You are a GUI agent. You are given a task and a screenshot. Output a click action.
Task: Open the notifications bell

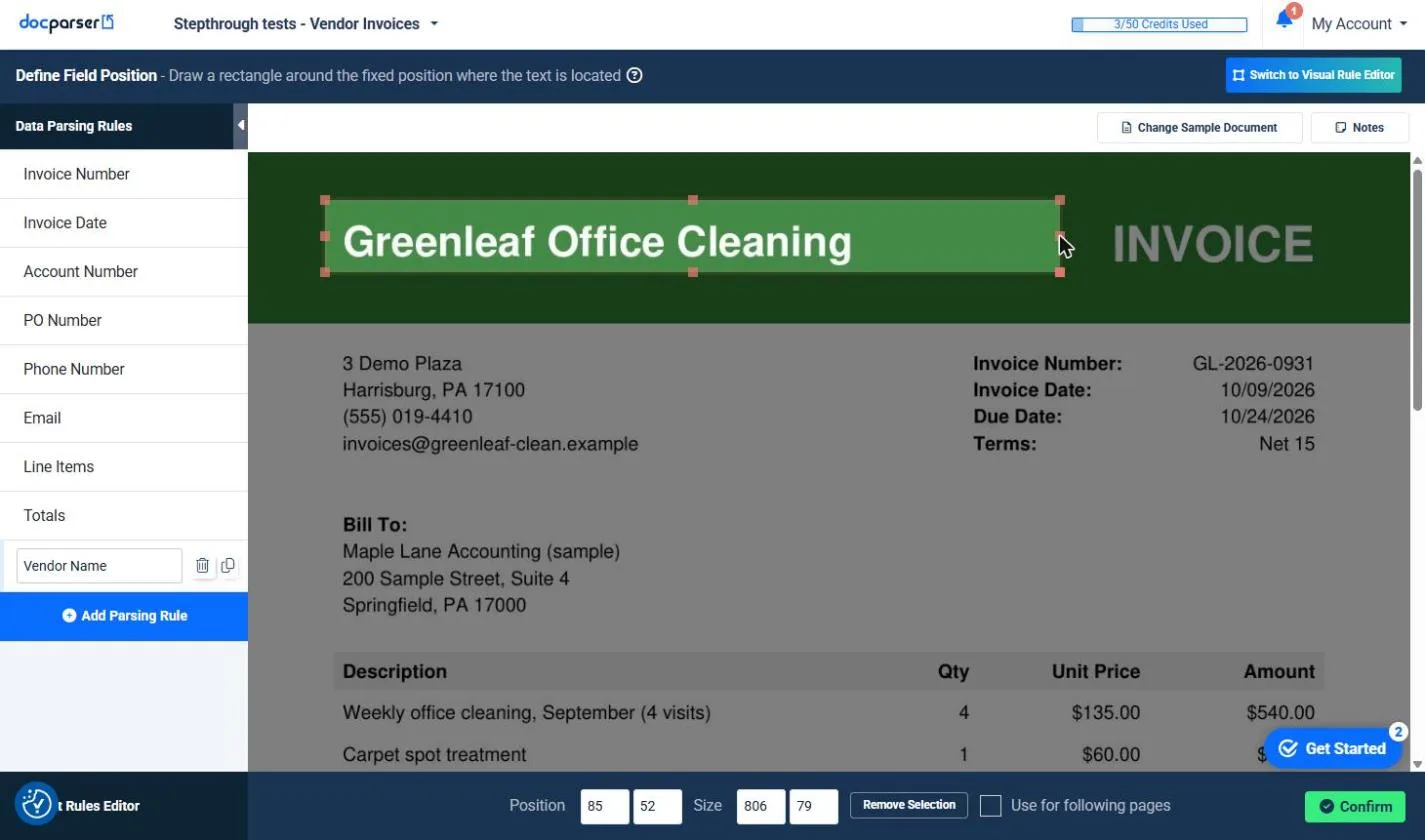click(x=1284, y=21)
